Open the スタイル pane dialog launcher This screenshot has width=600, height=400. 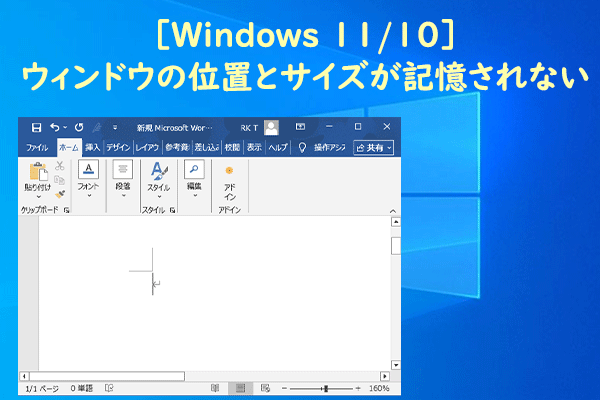(173, 210)
